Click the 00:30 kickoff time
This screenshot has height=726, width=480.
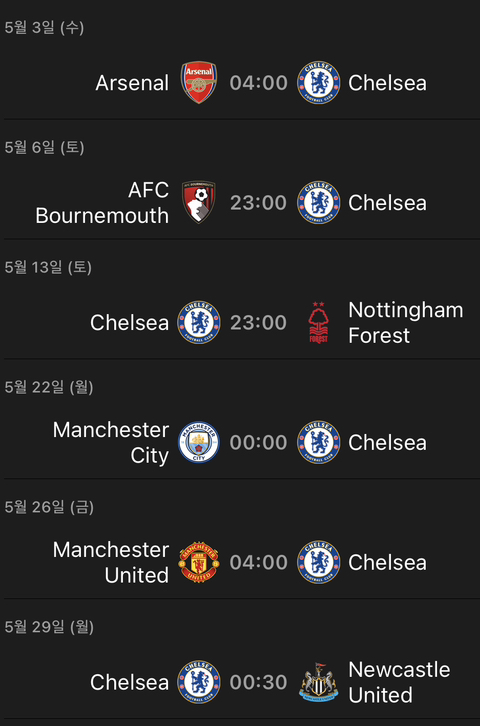click(x=259, y=682)
